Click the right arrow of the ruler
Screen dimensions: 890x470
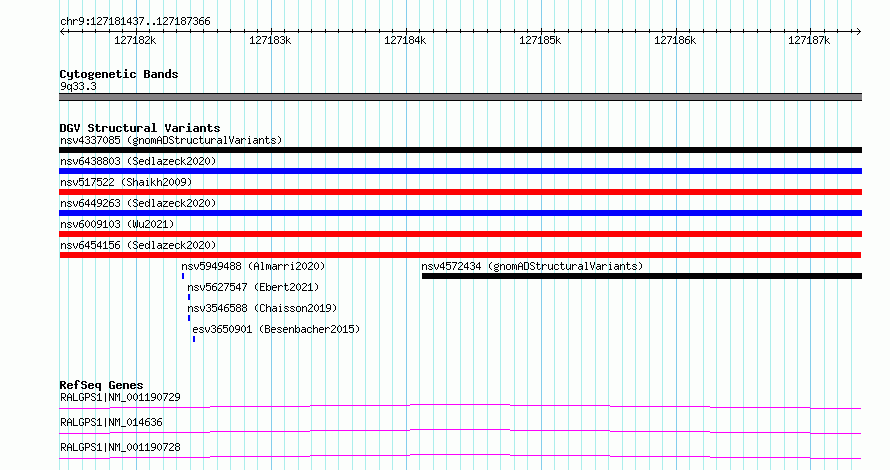858,31
